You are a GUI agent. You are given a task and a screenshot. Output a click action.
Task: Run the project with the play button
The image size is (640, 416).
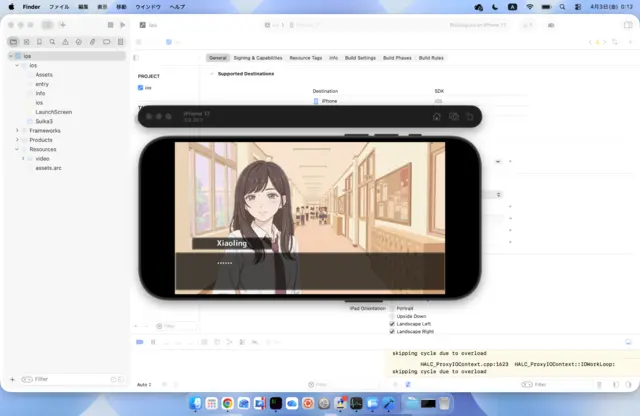click(x=122, y=25)
